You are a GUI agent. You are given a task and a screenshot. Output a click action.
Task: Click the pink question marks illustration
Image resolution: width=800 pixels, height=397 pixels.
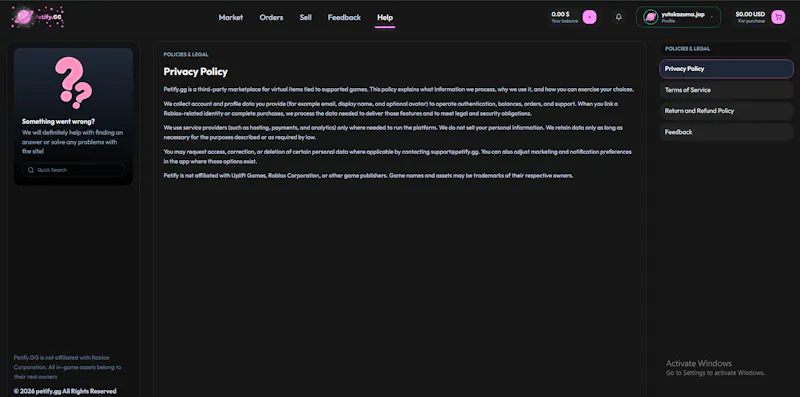tap(74, 83)
